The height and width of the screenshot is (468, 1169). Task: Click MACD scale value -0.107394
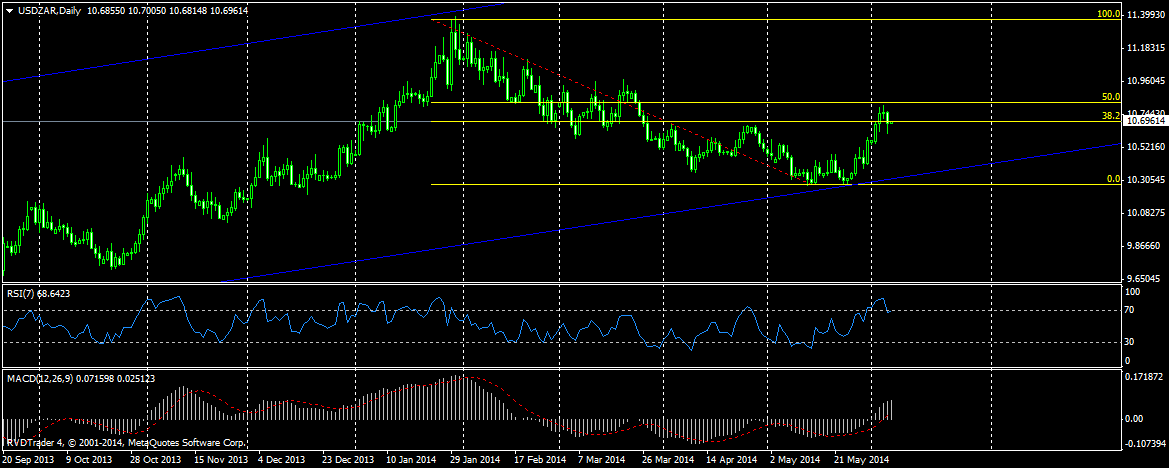click(1147, 443)
